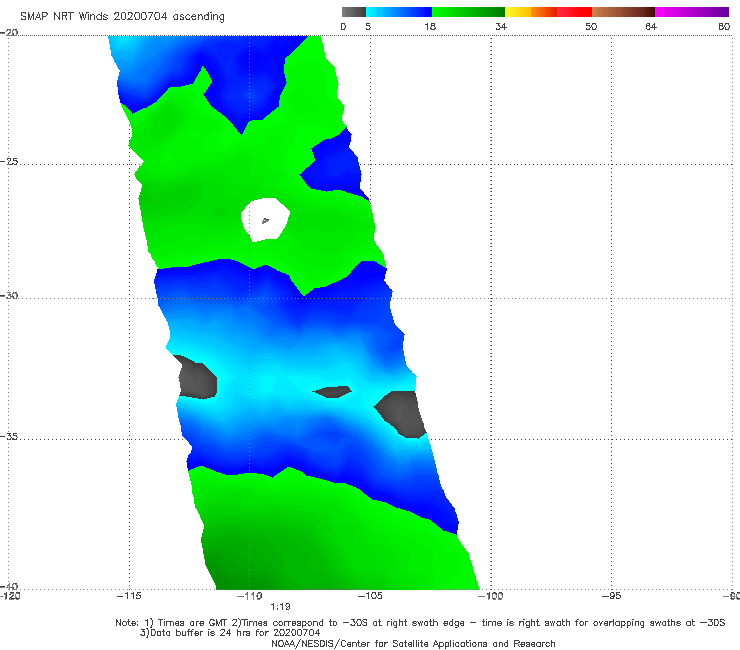Click the yellow-red 34-50 segment of color bar
Viewport: 740px width, 650px height.
(x=548, y=12)
